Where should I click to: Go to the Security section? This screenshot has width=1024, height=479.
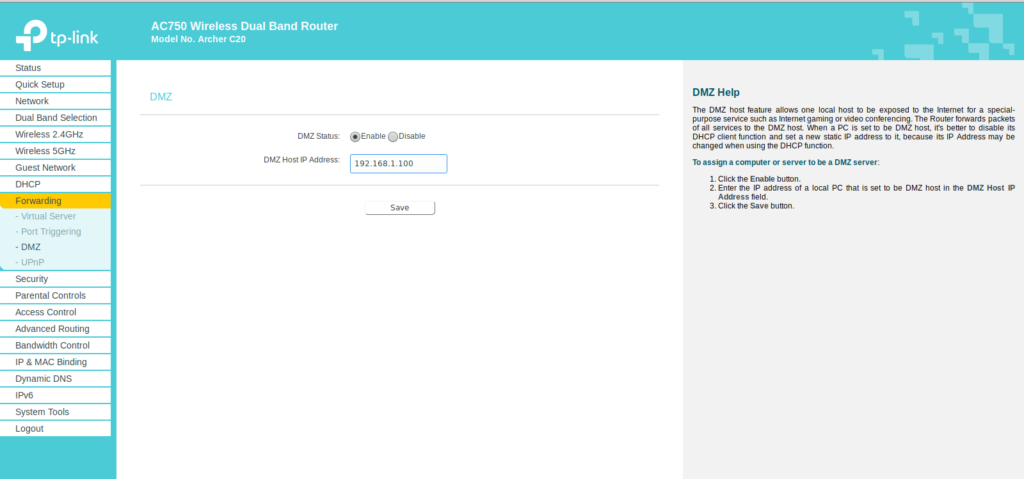32,279
